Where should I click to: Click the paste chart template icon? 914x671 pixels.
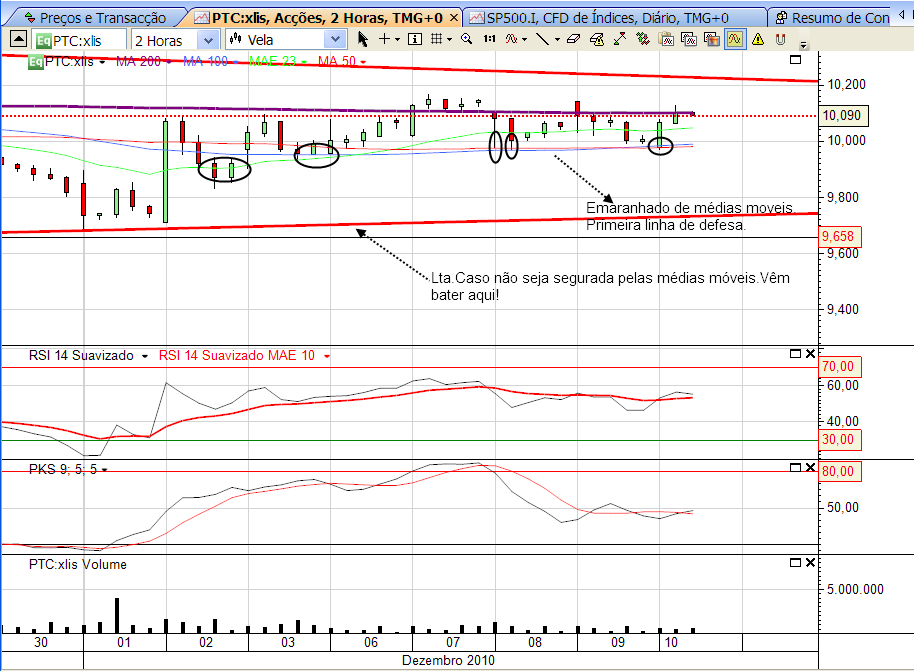pyautogui.click(x=666, y=39)
